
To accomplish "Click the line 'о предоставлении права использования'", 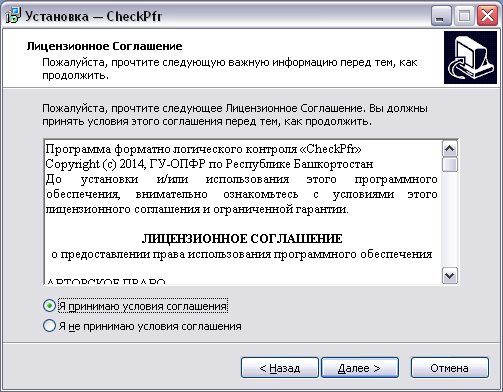I will coord(242,254).
